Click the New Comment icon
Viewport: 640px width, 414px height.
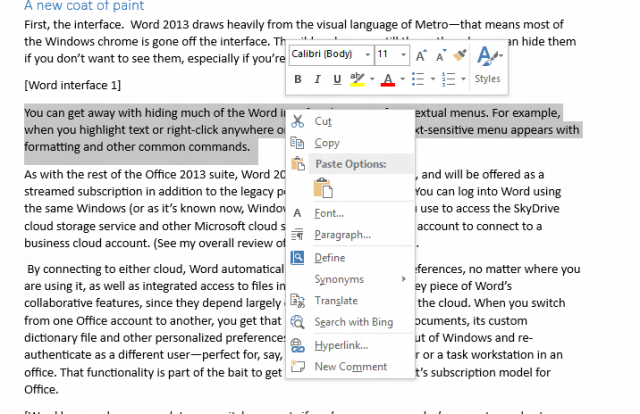tap(298, 366)
